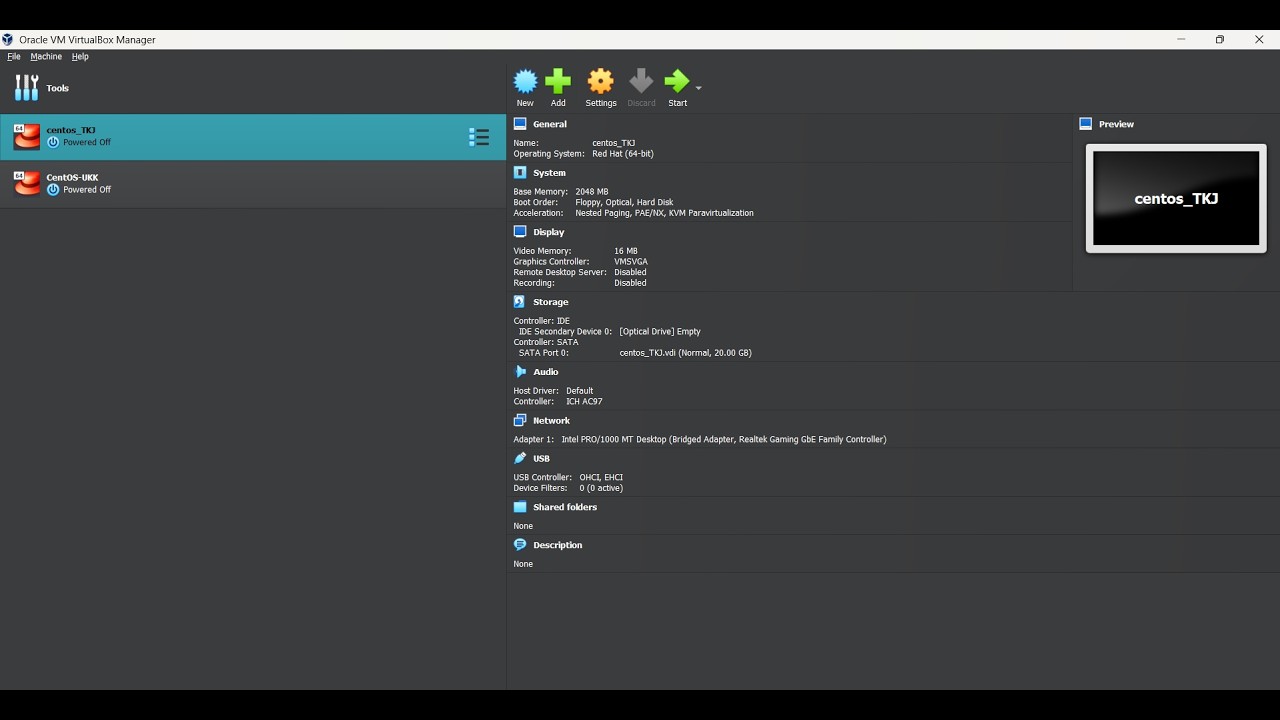Click the Adapter 1 Bridged Adapter entry
The height and width of the screenshot is (720, 1280).
point(724,439)
